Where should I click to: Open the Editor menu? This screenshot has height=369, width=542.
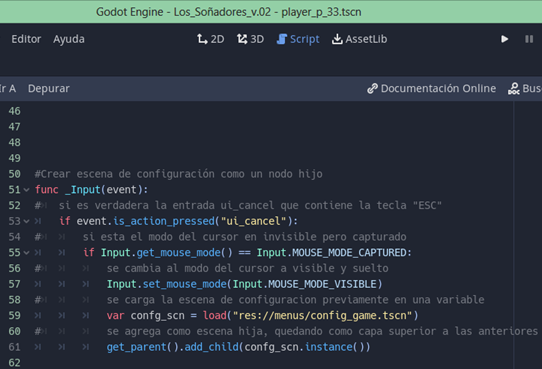[26, 39]
